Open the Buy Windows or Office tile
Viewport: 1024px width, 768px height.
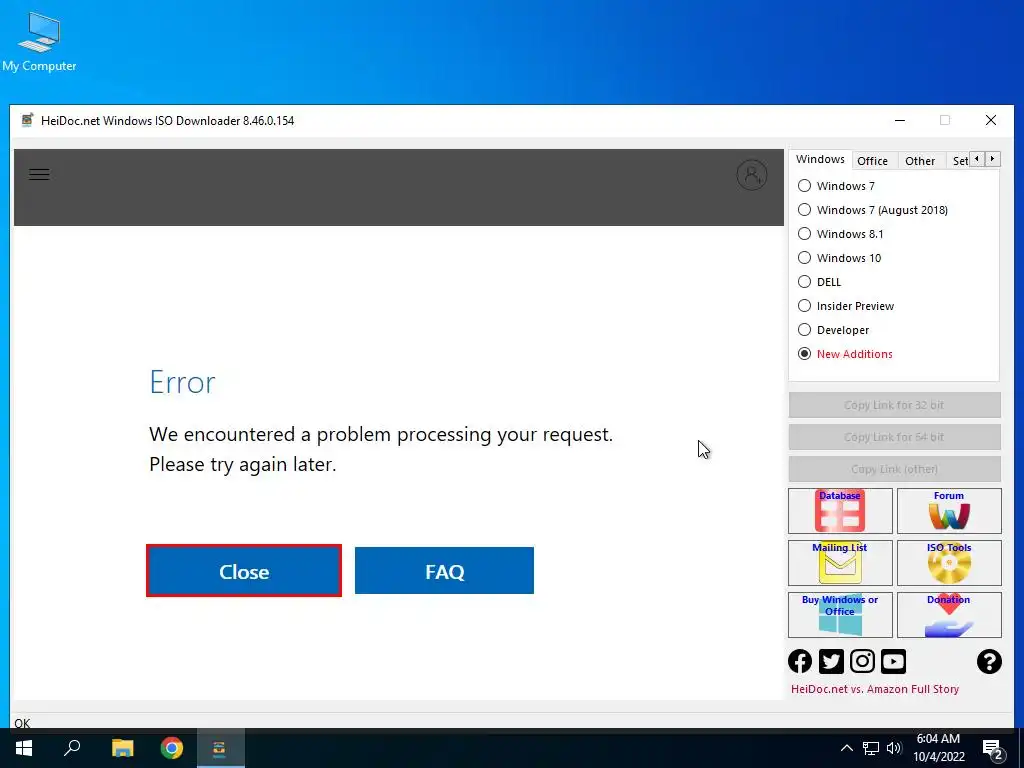840,615
